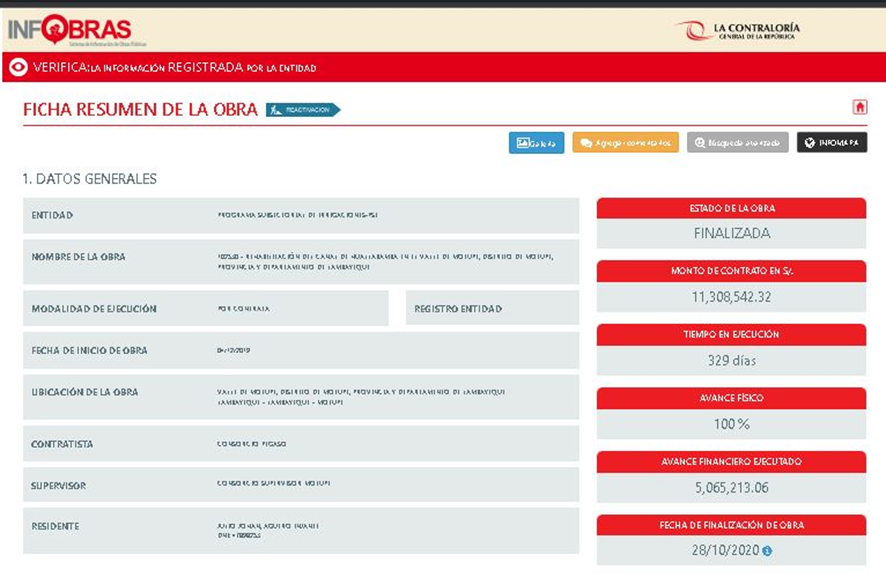
Task: Open the gray Búsqueda avanzada button
Action: click(x=737, y=143)
